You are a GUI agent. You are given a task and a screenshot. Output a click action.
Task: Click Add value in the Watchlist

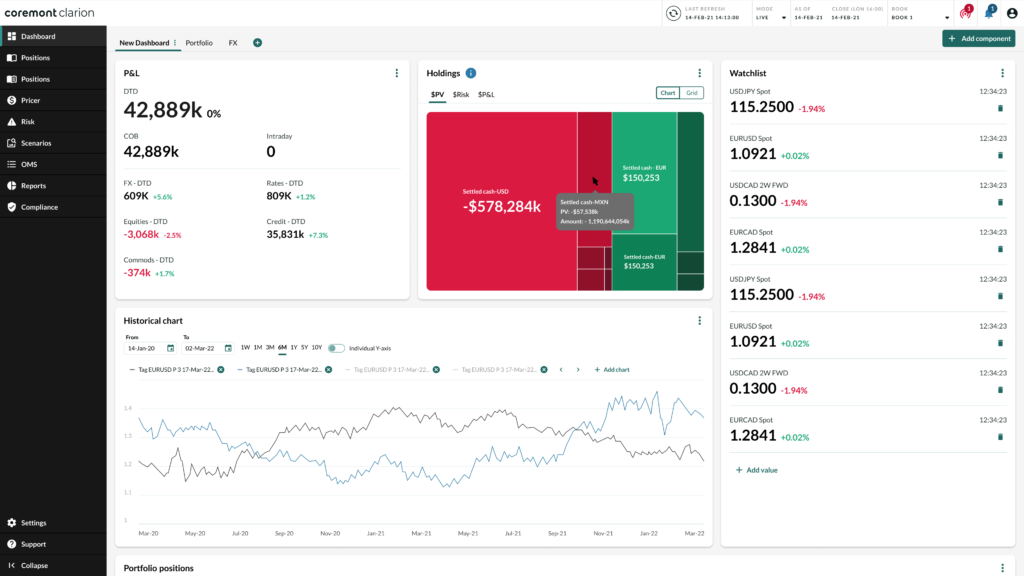[756, 470]
